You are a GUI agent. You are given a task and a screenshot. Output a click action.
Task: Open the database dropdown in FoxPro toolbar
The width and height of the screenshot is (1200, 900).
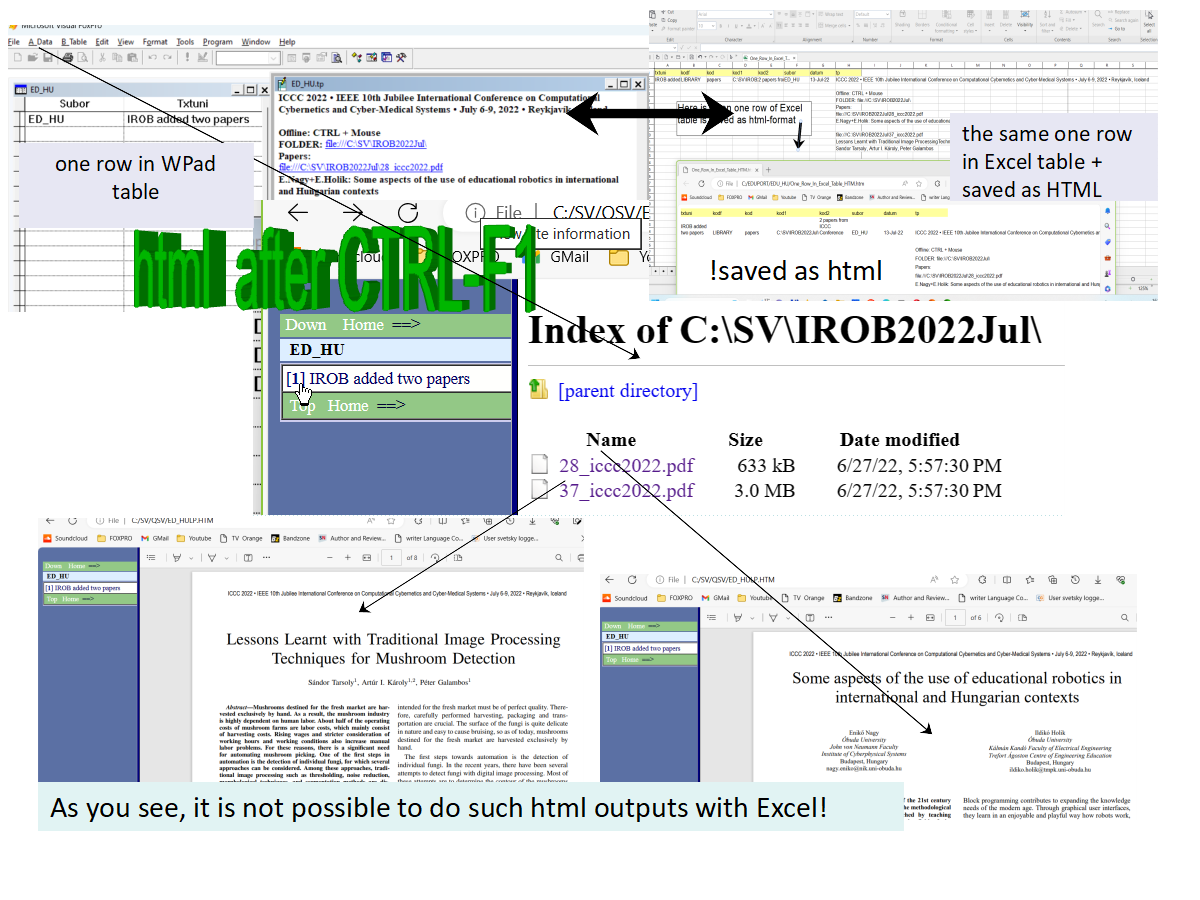(247, 58)
